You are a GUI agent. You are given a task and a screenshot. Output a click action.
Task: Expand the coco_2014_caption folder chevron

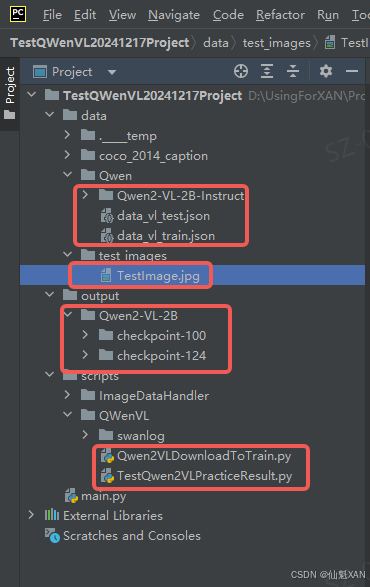67,155
